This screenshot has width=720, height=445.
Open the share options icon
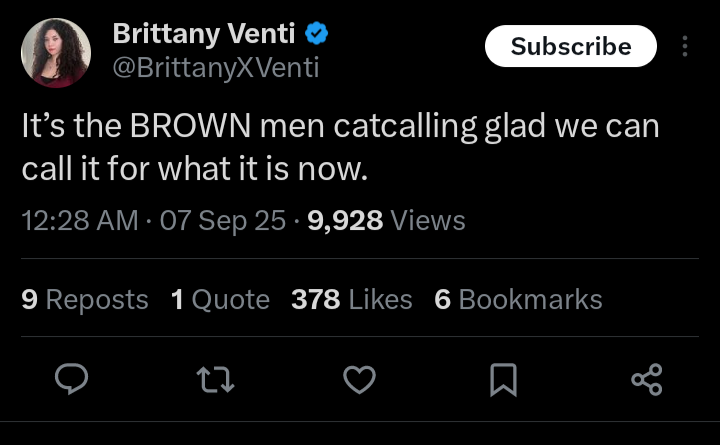(x=646, y=379)
